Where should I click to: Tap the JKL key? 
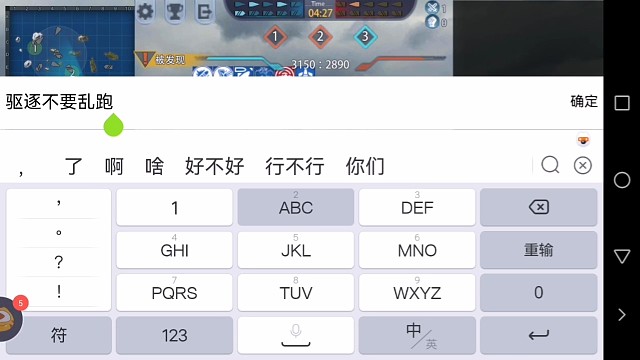pyautogui.click(x=296, y=250)
